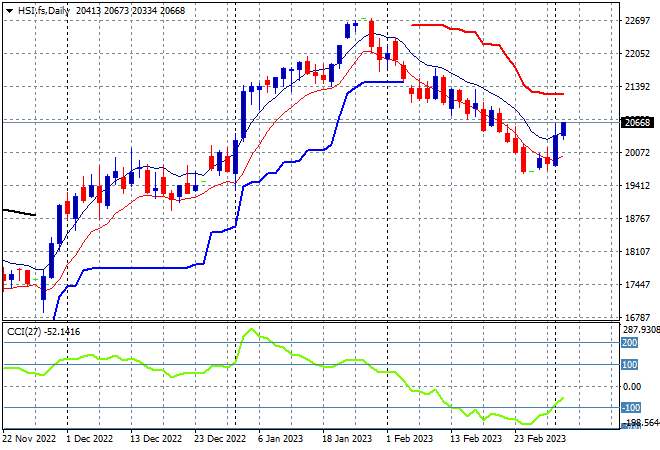Click the red upper trailing line end
The height and width of the screenshot is (450, 660).
click(x=561, y=94)
